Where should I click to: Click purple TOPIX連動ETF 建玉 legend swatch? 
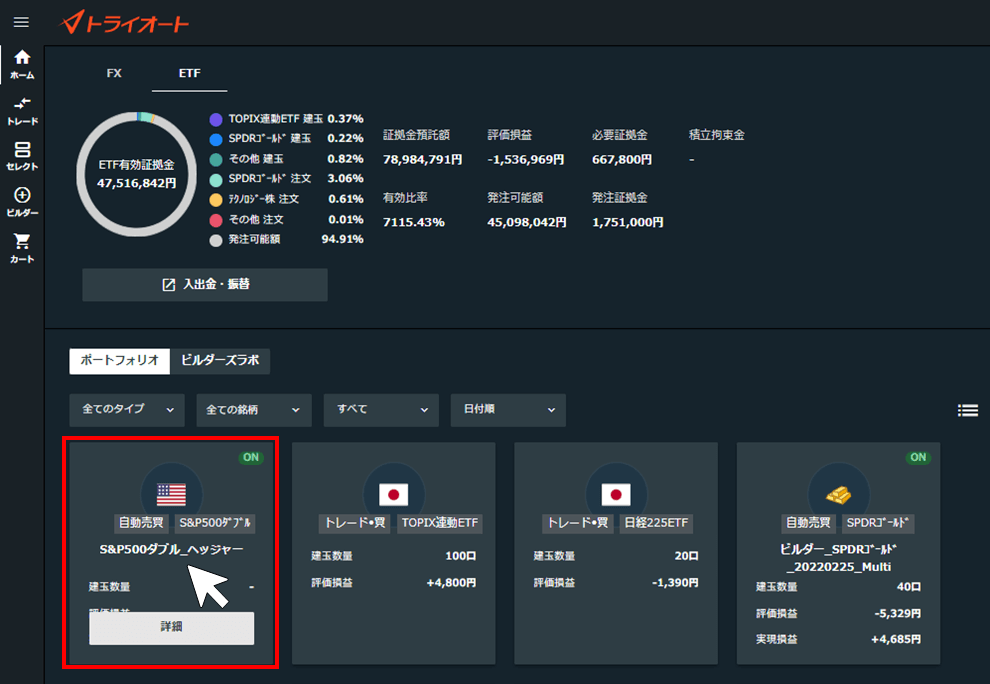click(216, 119)
